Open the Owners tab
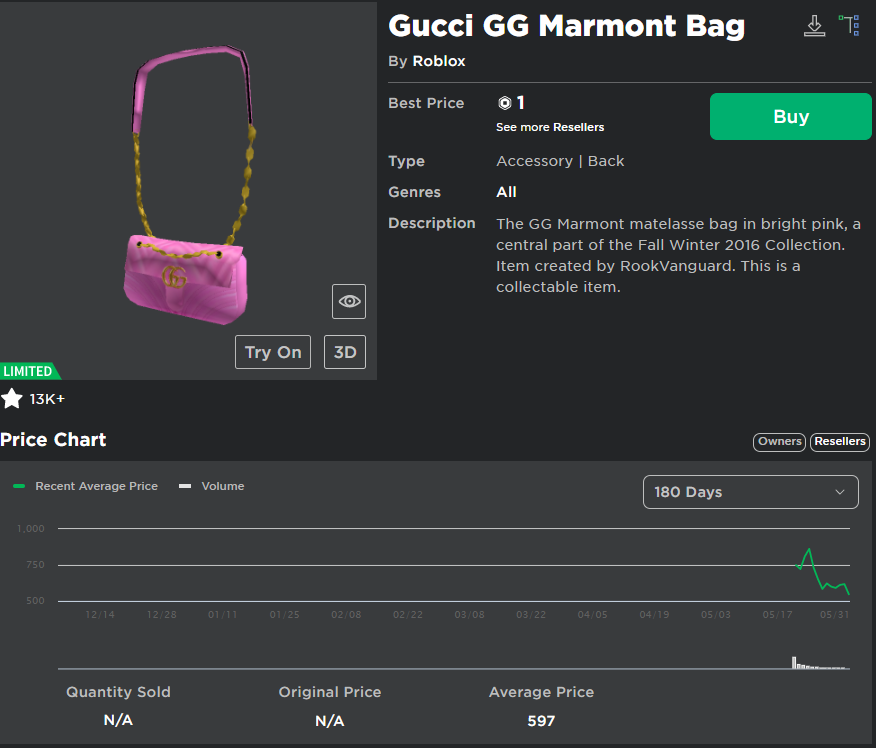 click(779, 442)
